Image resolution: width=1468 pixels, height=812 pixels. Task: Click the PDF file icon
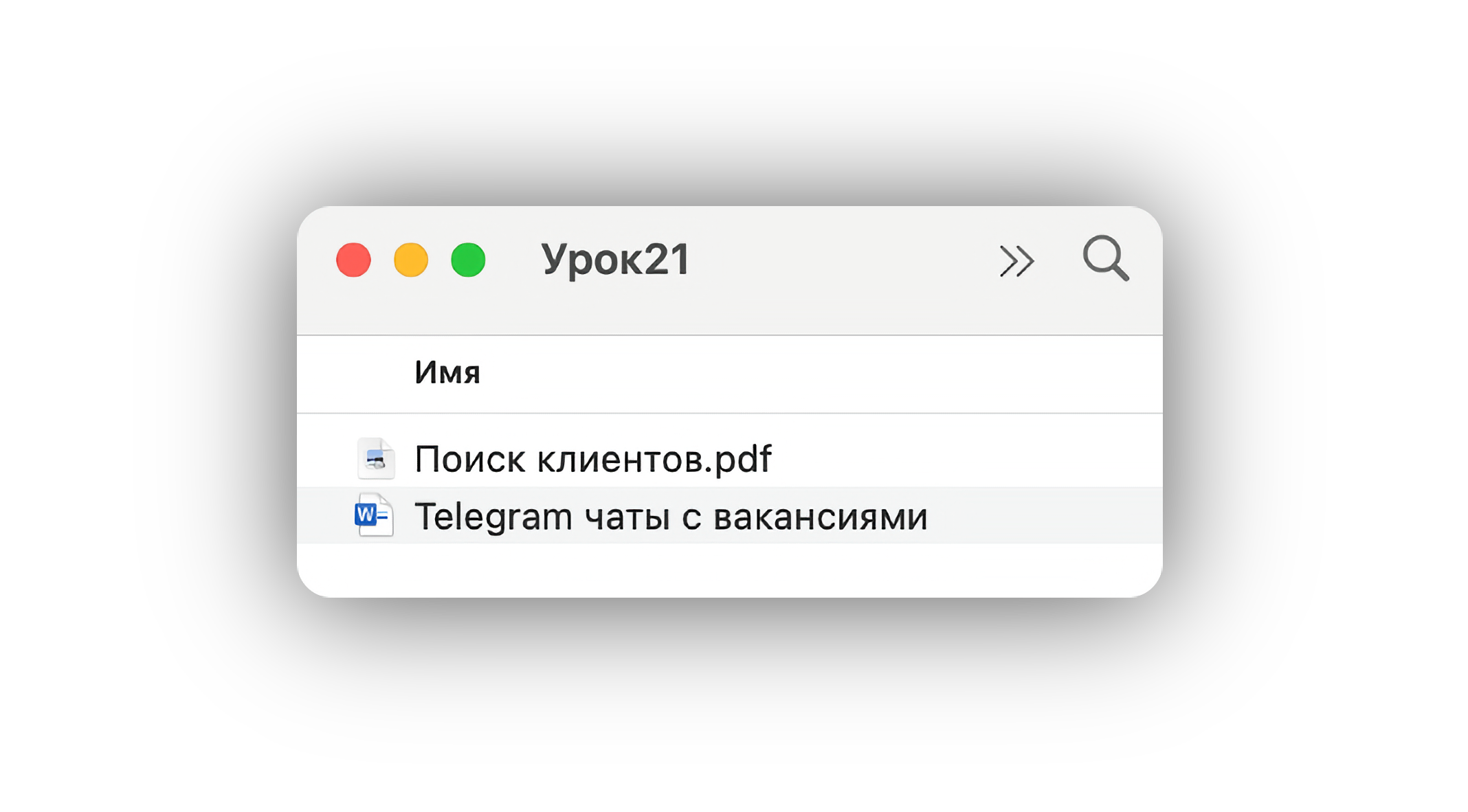click(376, 458)
